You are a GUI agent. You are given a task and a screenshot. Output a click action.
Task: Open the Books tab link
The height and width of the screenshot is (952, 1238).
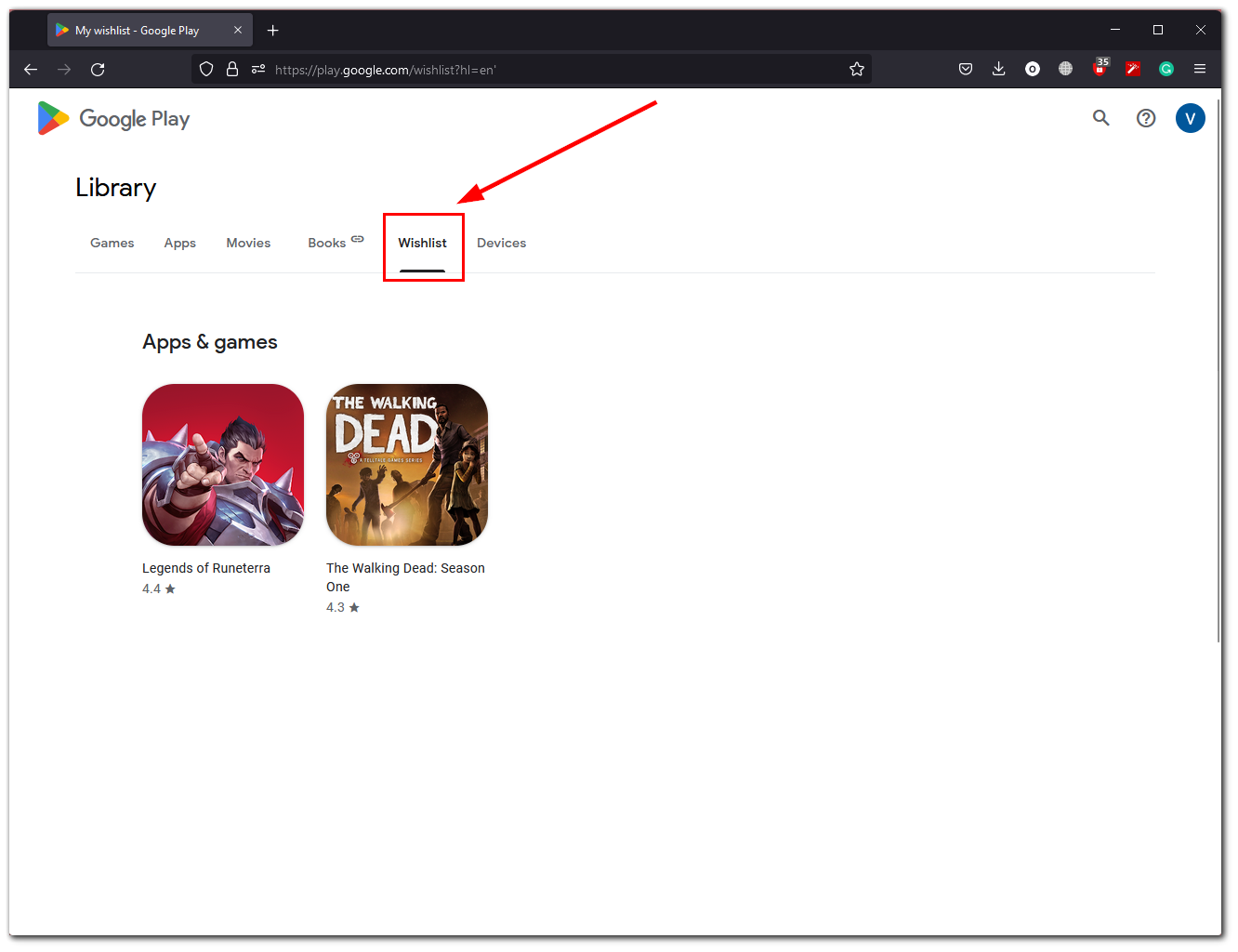pyautogui.click(x=336, y=243)
